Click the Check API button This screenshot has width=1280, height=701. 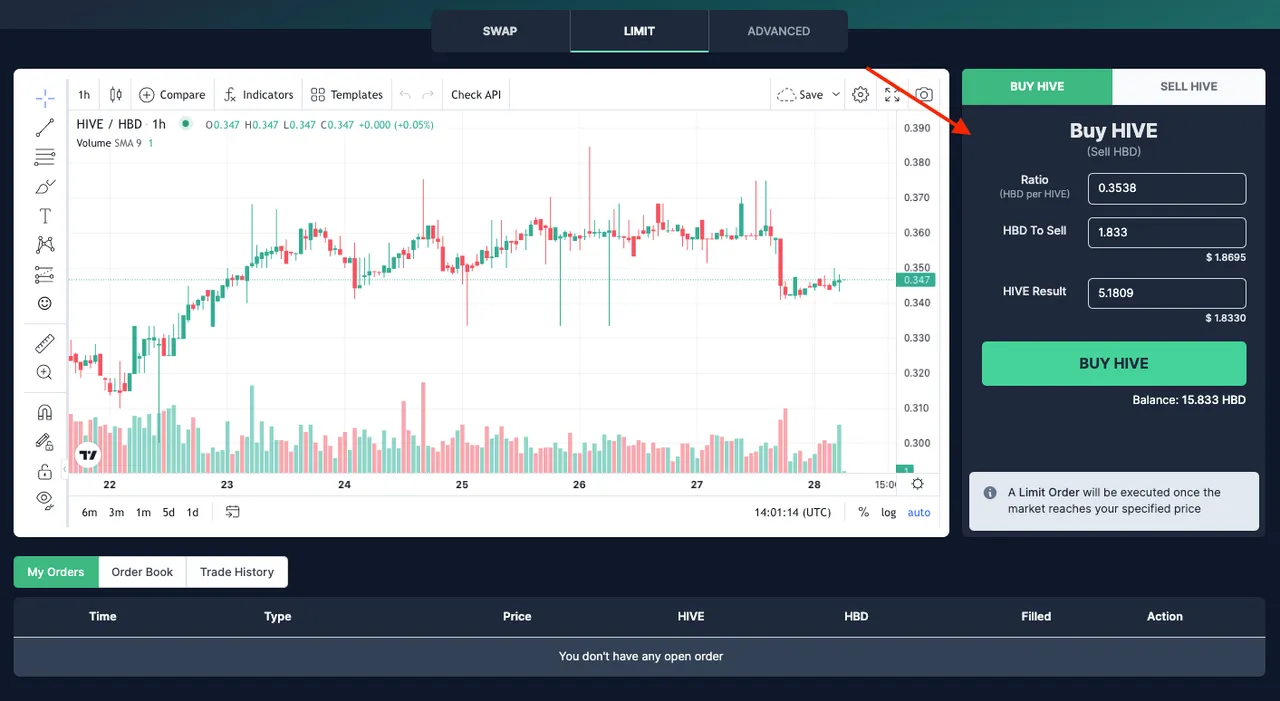tap(476, 95)
